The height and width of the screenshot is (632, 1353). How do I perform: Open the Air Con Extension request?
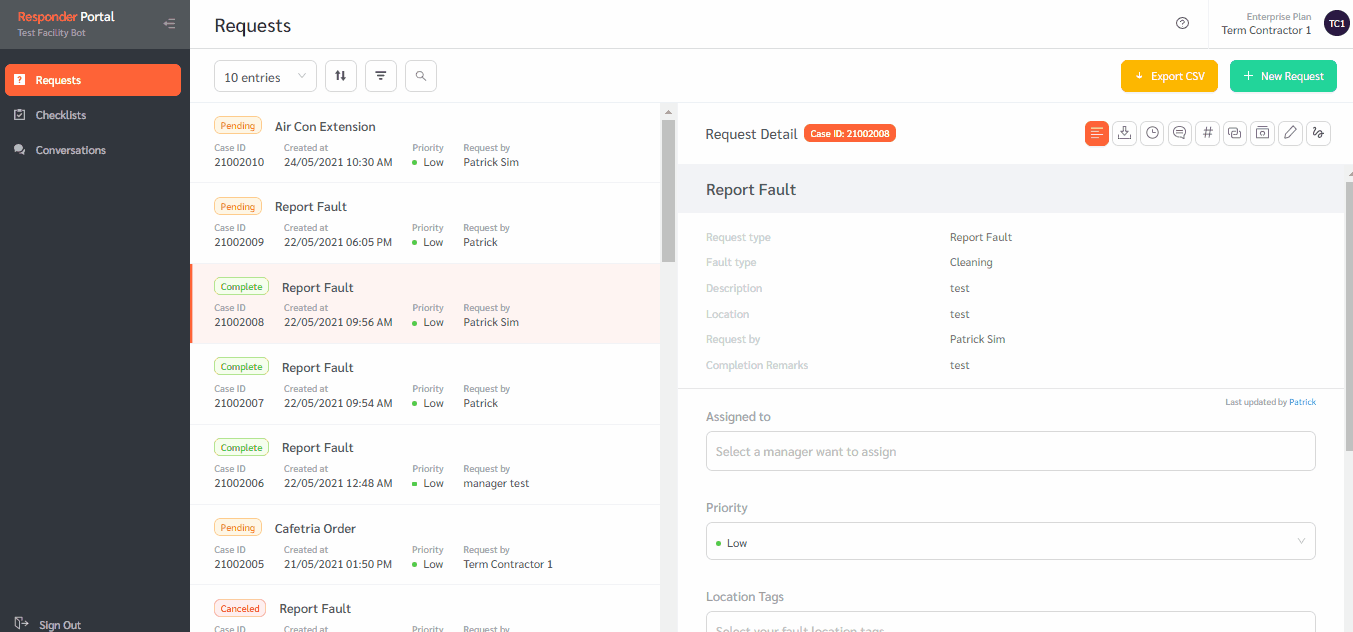(425, 143)
